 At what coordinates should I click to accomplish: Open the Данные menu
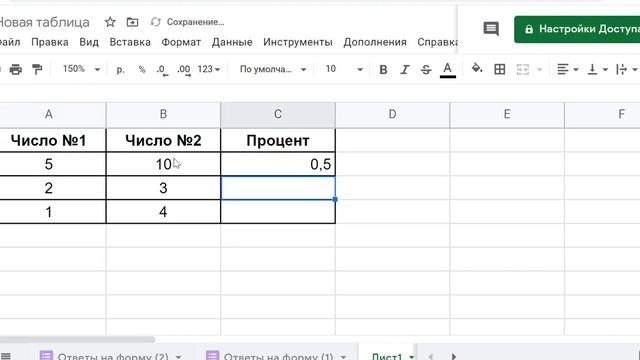(232, 42)
